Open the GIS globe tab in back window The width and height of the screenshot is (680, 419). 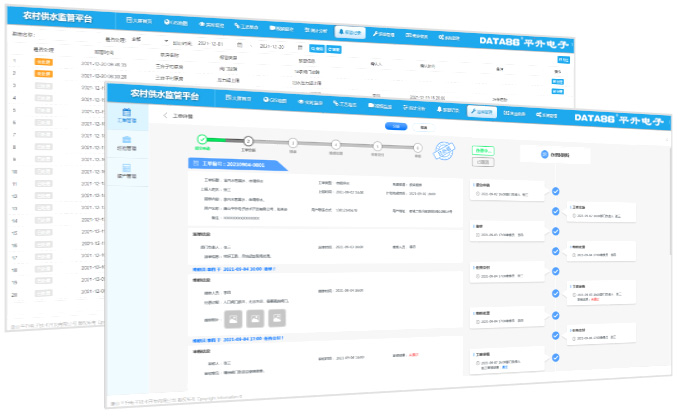(x=176, y=23)
